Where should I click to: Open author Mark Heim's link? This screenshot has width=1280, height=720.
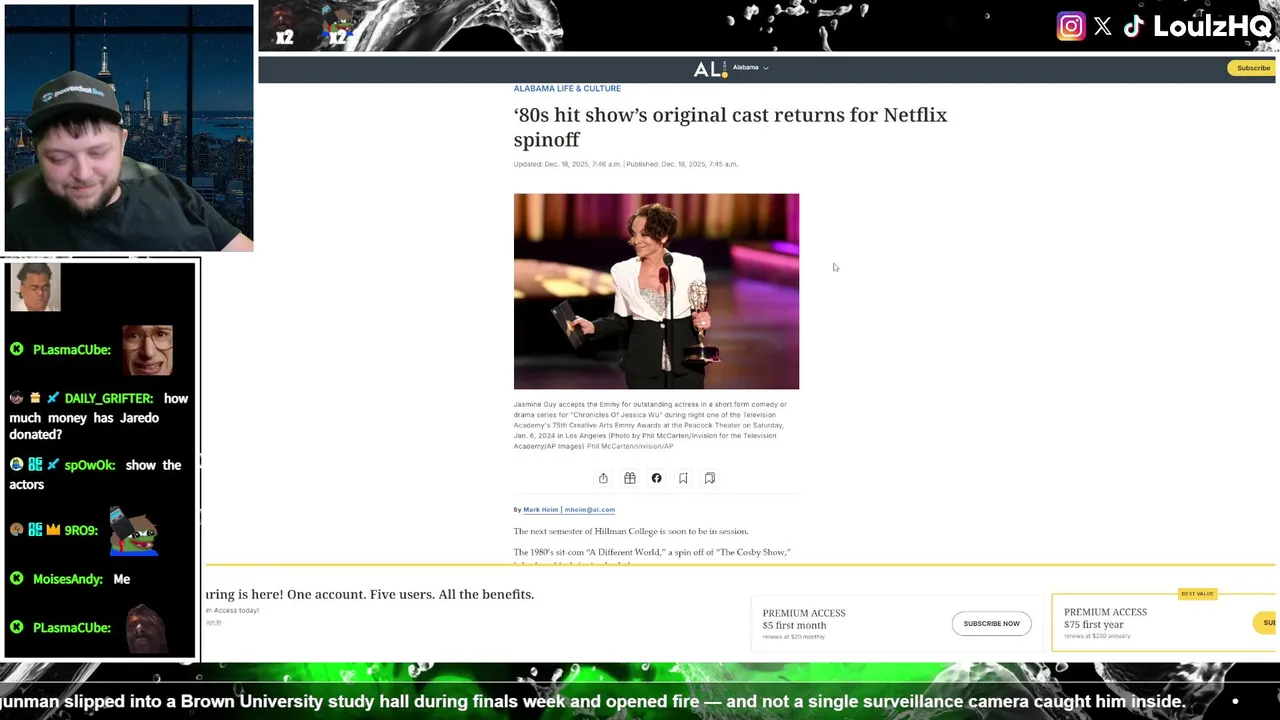click(540, 510)
